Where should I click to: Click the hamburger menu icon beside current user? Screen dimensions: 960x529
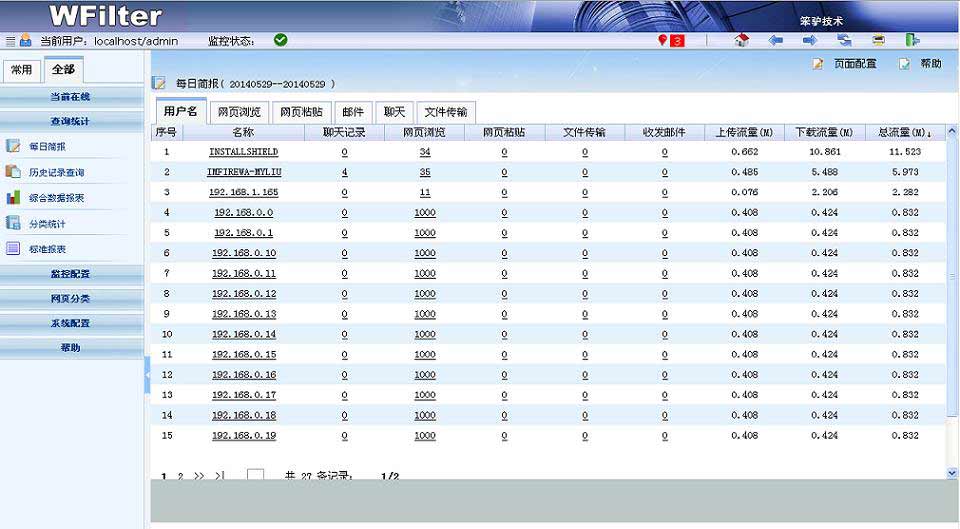click(x=10, y=41)
